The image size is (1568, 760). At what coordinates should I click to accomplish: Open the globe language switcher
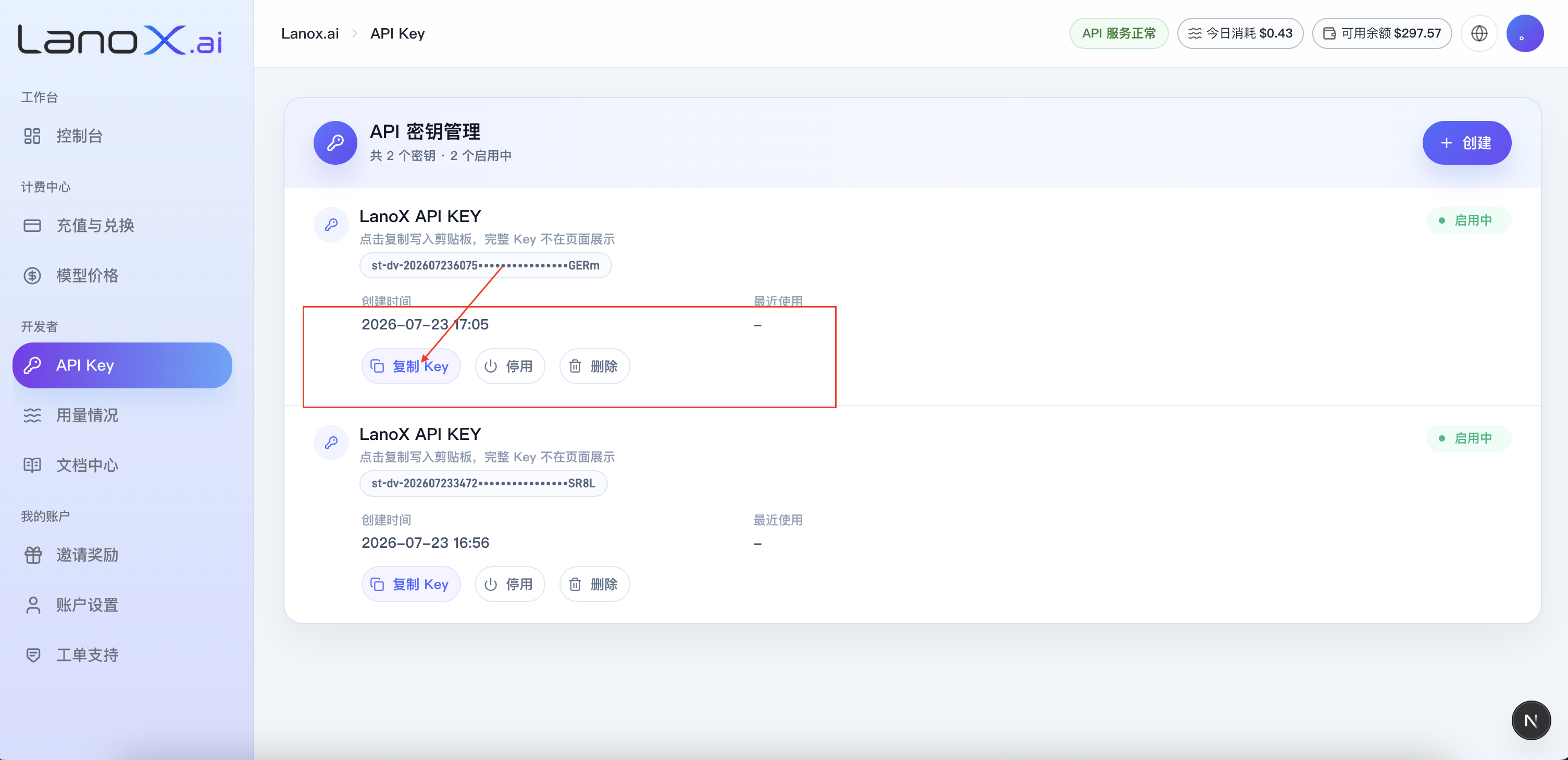point(1479,33)
